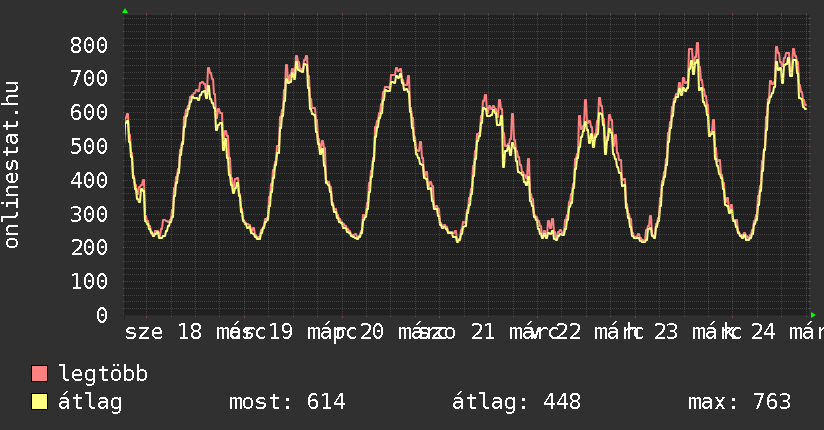Click the 100 y-axis label
The image size is (824, 430).
coord(89,282)
